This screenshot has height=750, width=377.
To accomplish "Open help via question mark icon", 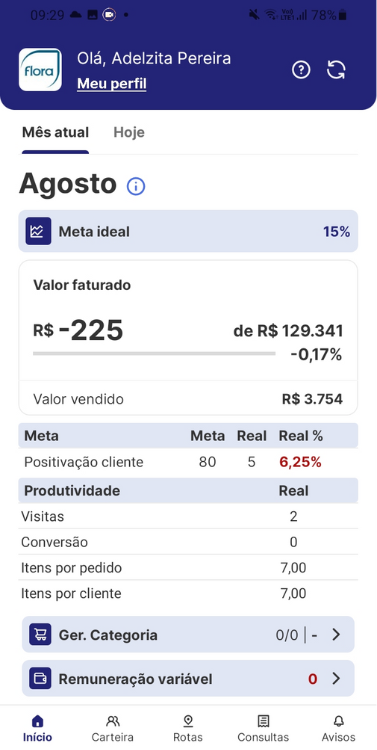I will coord(301,70).
